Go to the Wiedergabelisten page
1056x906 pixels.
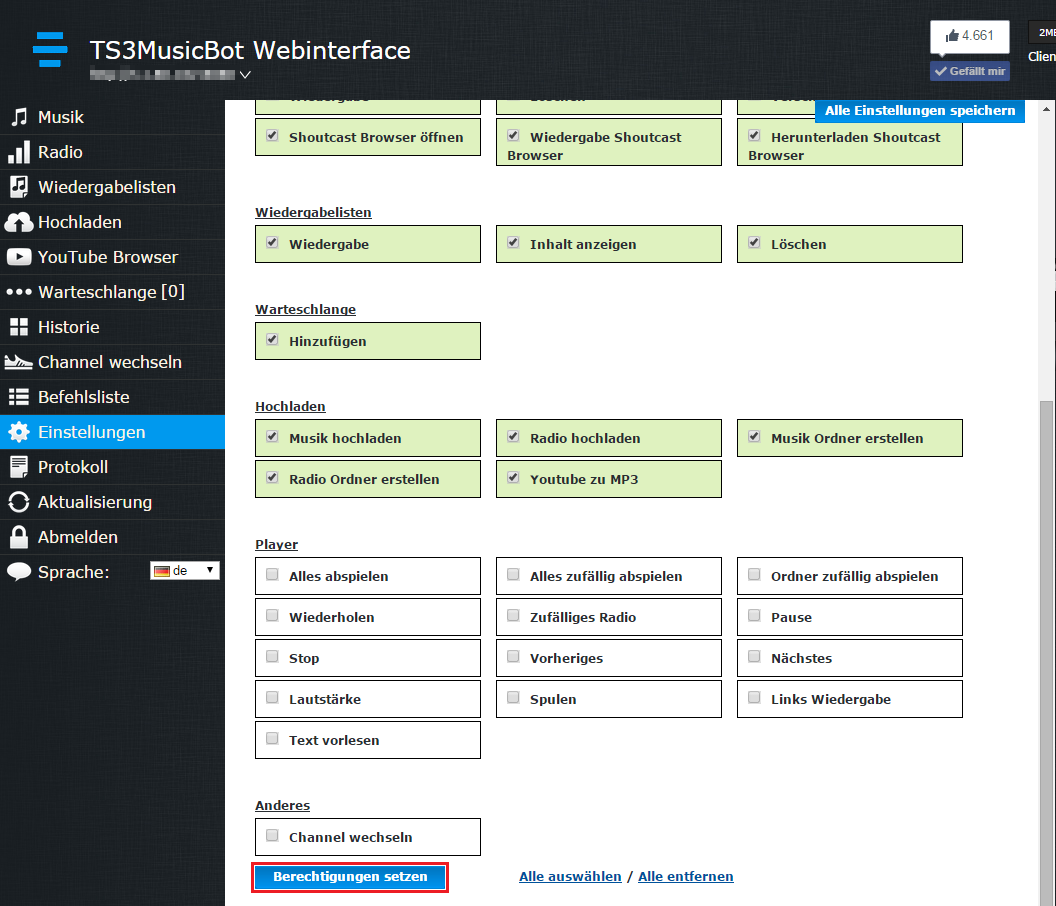[112, 187]
